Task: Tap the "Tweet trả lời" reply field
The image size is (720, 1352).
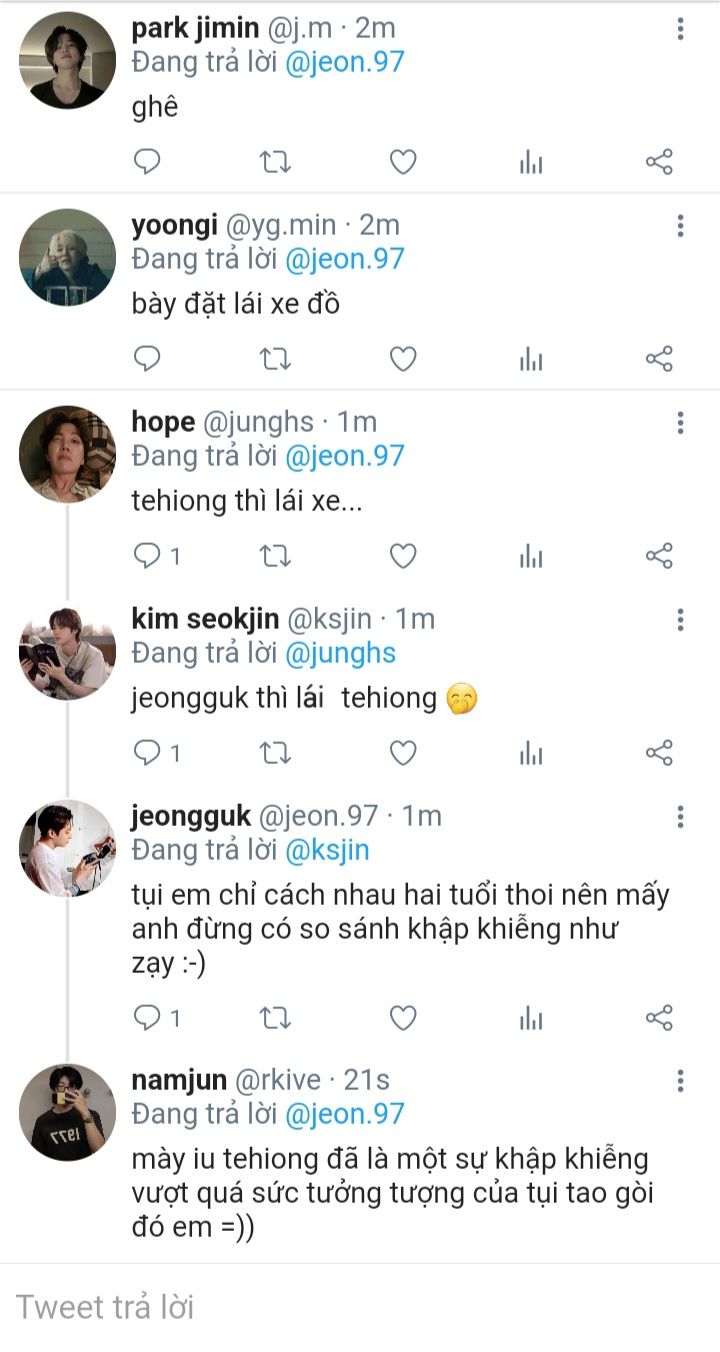Action: (360, 1307)
